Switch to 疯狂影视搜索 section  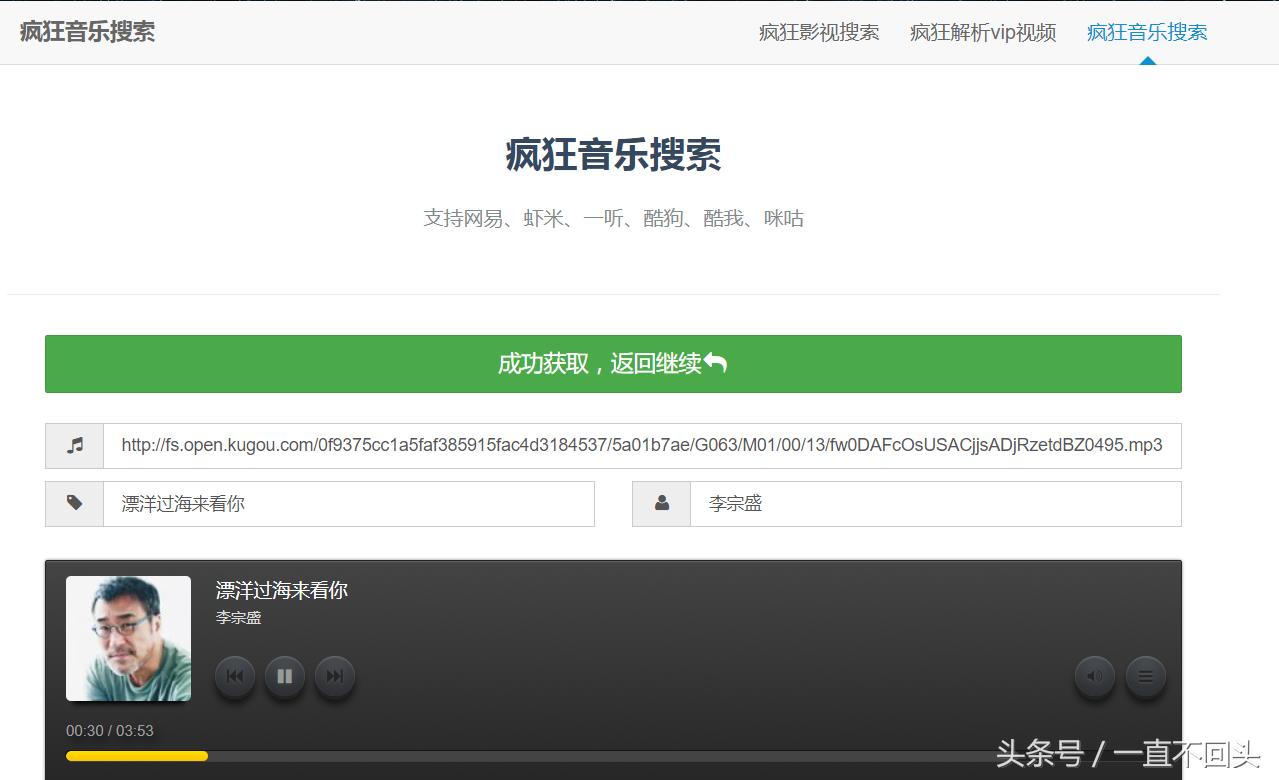(x=818, y=32)
